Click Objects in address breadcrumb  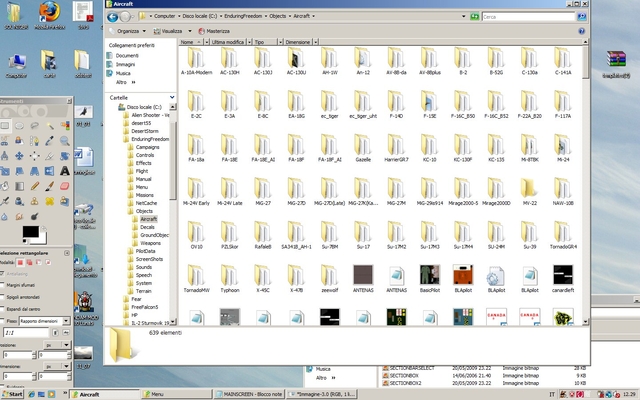click(x=278, y=16)
